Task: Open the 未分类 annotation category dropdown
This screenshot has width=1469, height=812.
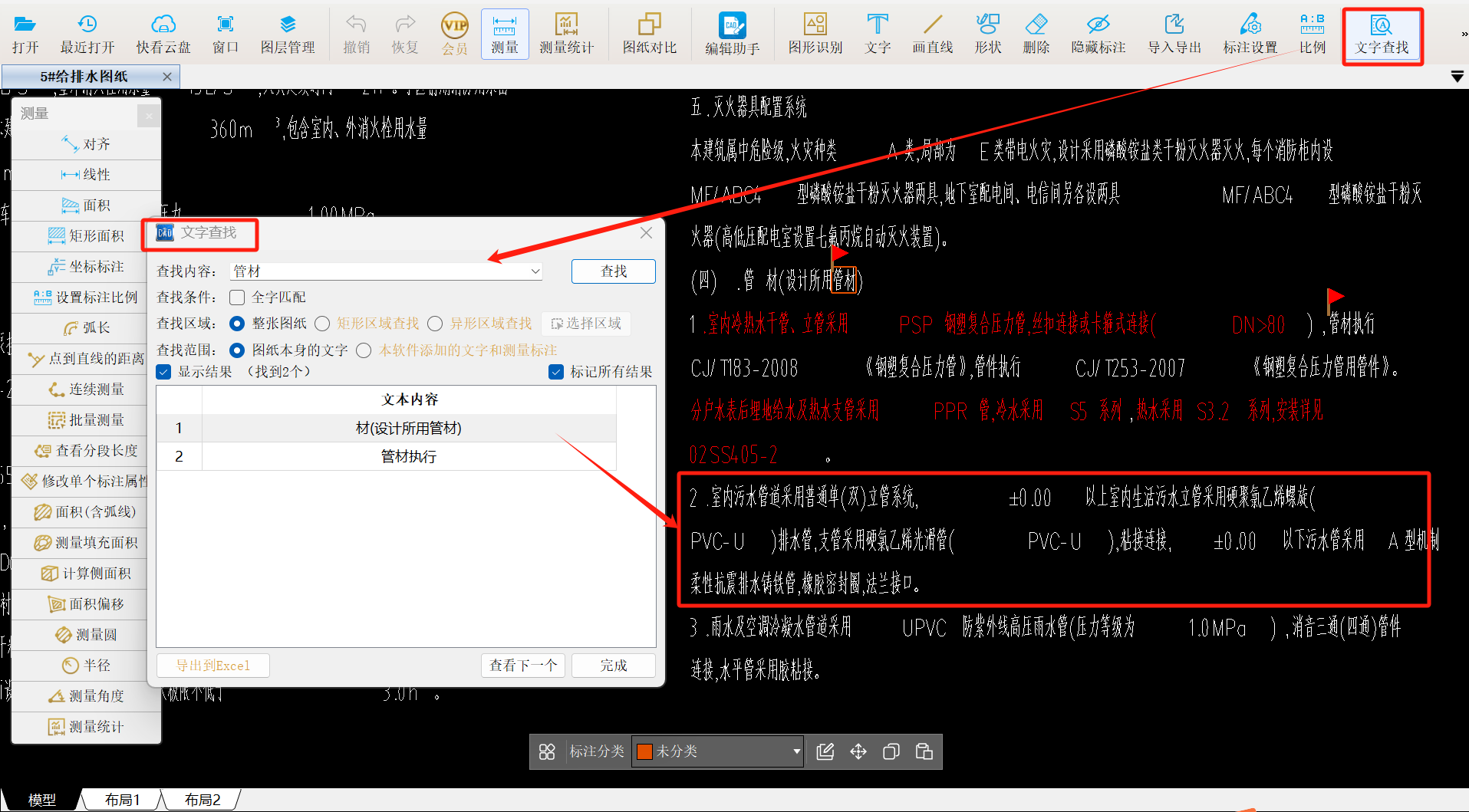Action: click(x=796, y=751)
